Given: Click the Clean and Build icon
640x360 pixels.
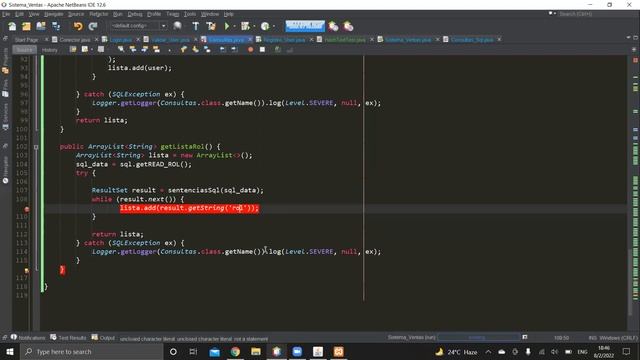Looking at the screenshot, I should click(211, 26).
